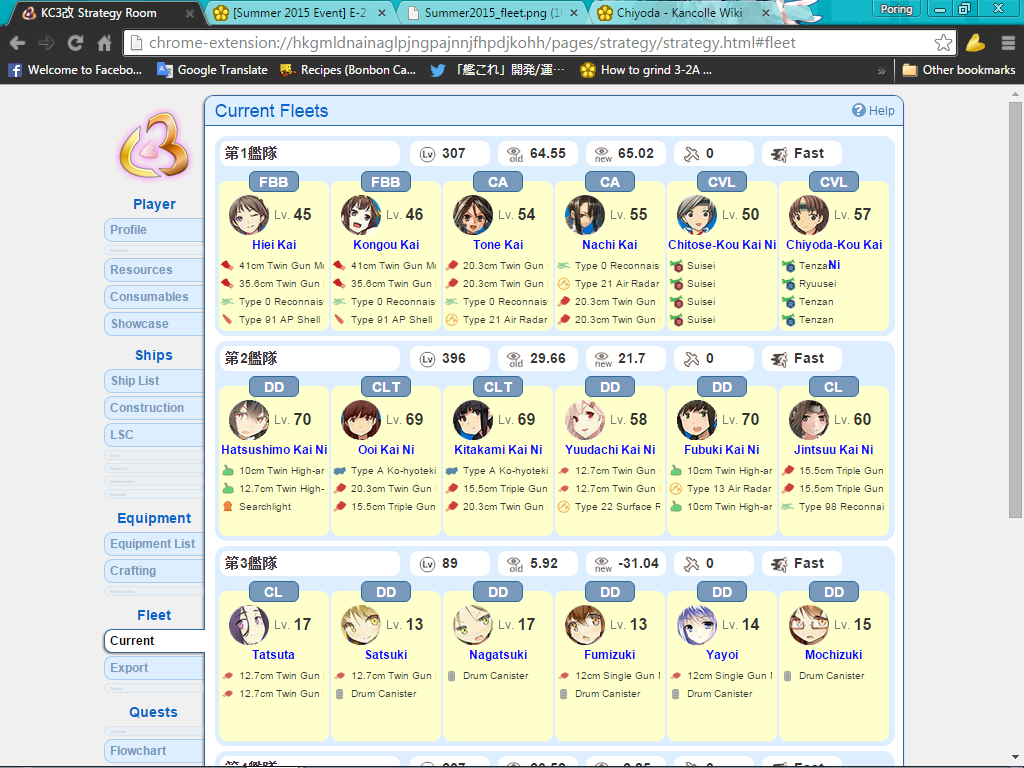1024x768 pixels.
Task: Click the Jintsuu Kai Ni ship name link
Action: [x=834, y=450]
